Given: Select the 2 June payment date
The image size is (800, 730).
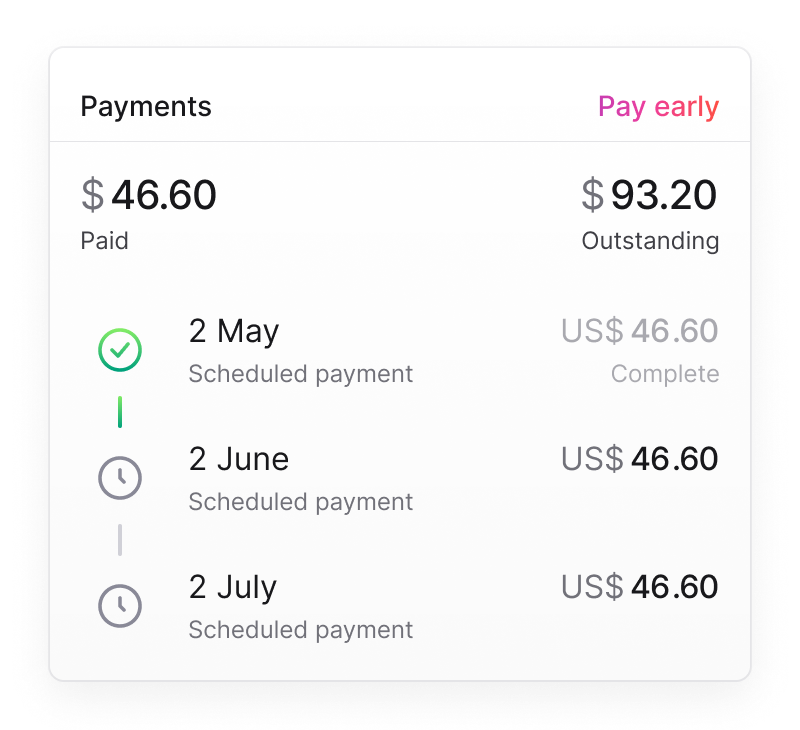Looking at the screenshot, I should pyautogui.click(x=239, y=460).
